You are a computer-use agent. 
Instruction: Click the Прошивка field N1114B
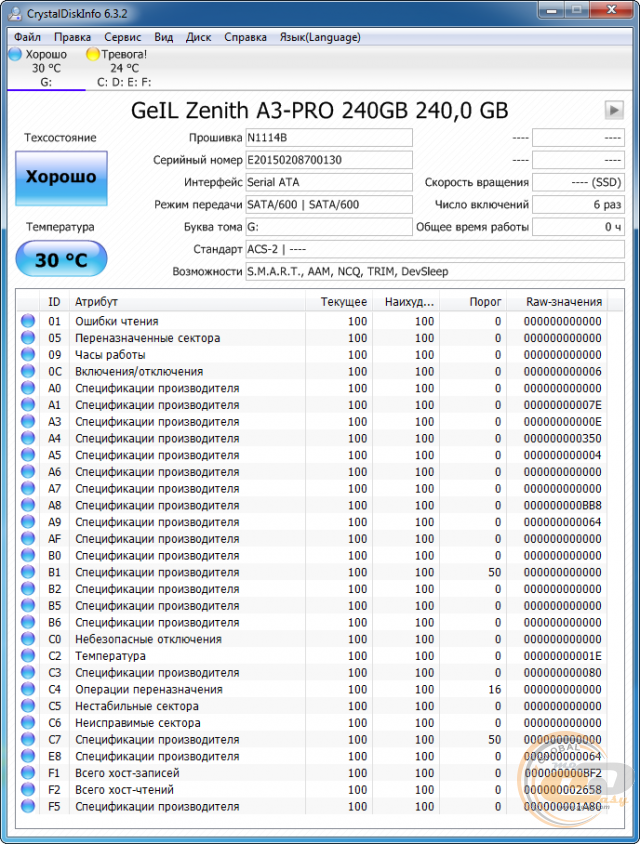pyautogui.click(x=329, y=138)
